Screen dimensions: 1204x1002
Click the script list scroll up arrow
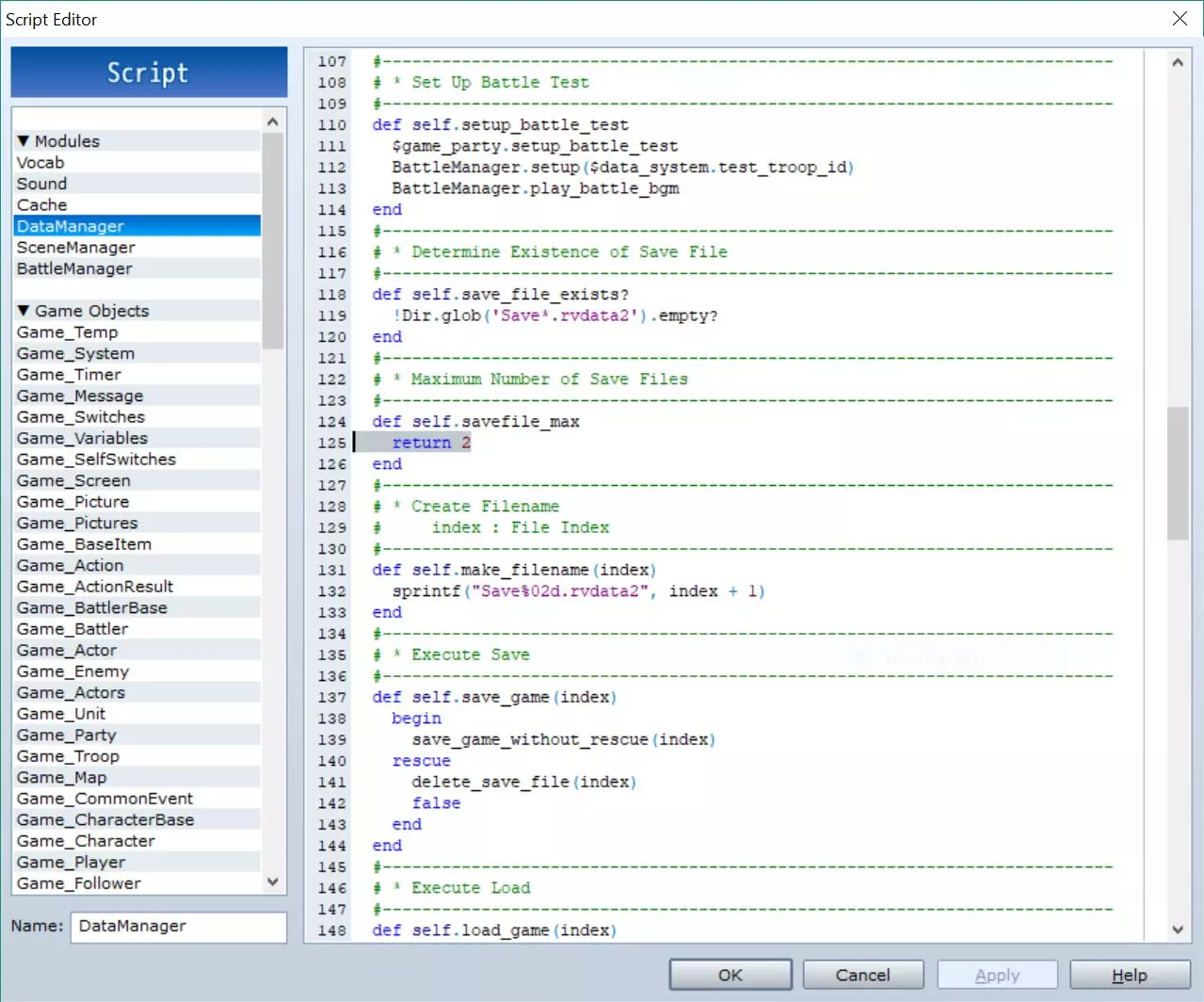tap(273, 121)
